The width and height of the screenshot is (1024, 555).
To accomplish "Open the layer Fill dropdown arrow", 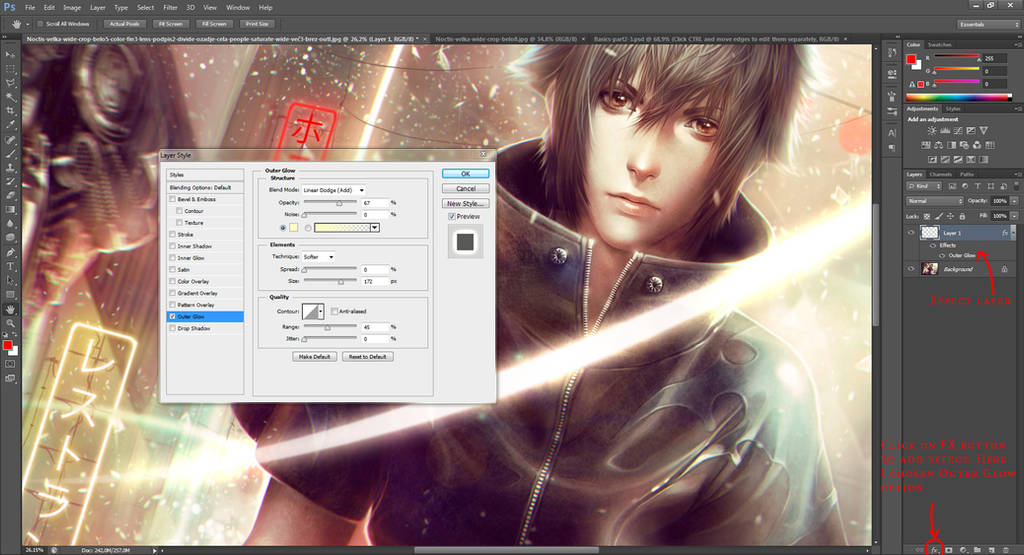I will [x=1014, y=216].
